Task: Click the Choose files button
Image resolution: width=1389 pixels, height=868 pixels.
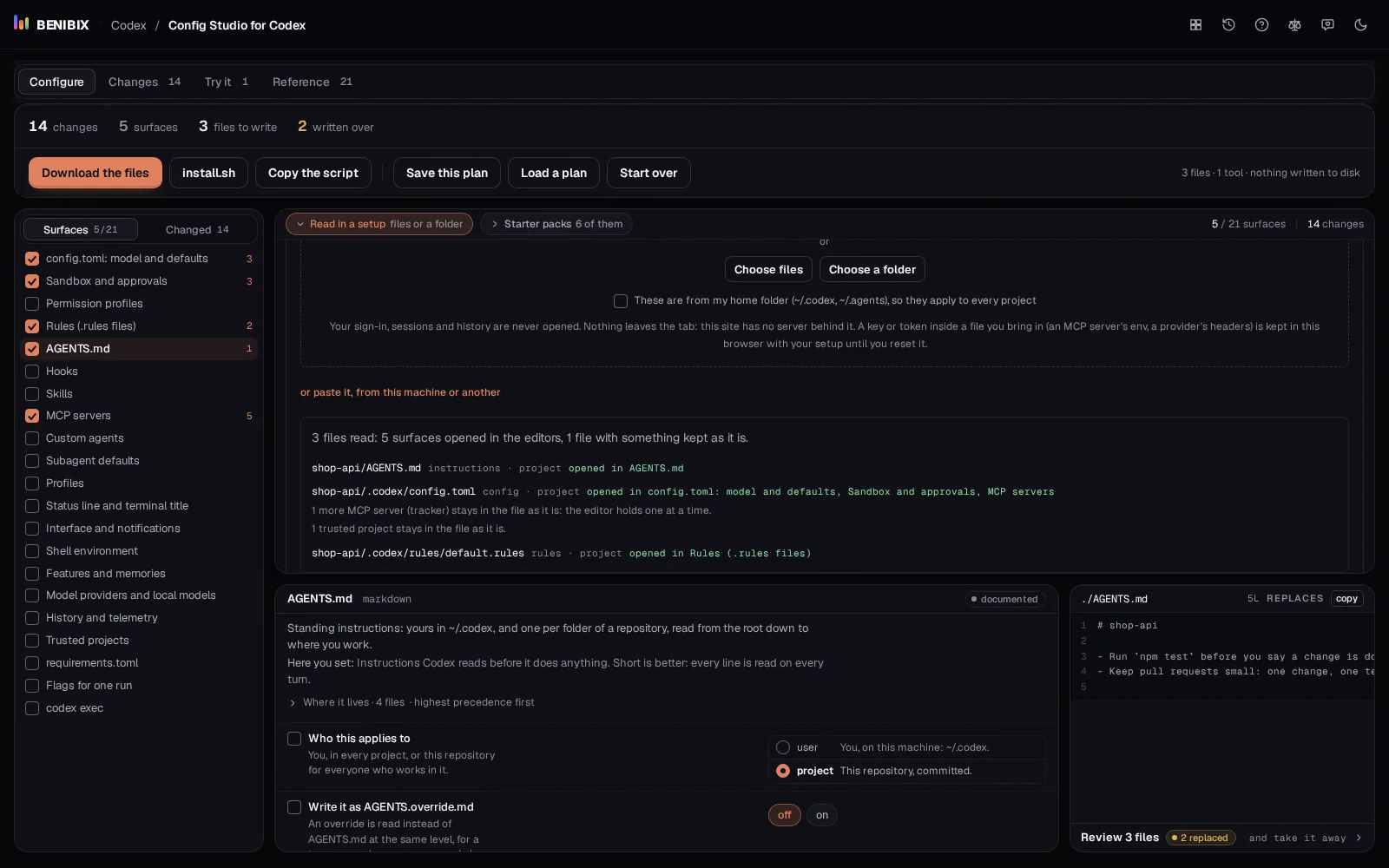Action: 768,269
